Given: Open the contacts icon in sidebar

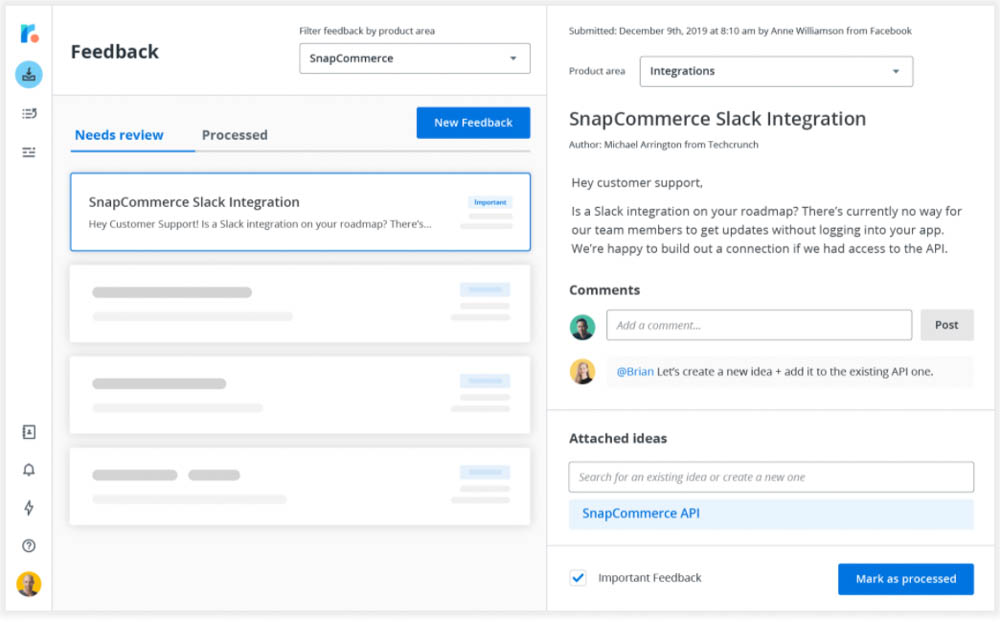Looking at the screenshot, I should tap(29, 432).
